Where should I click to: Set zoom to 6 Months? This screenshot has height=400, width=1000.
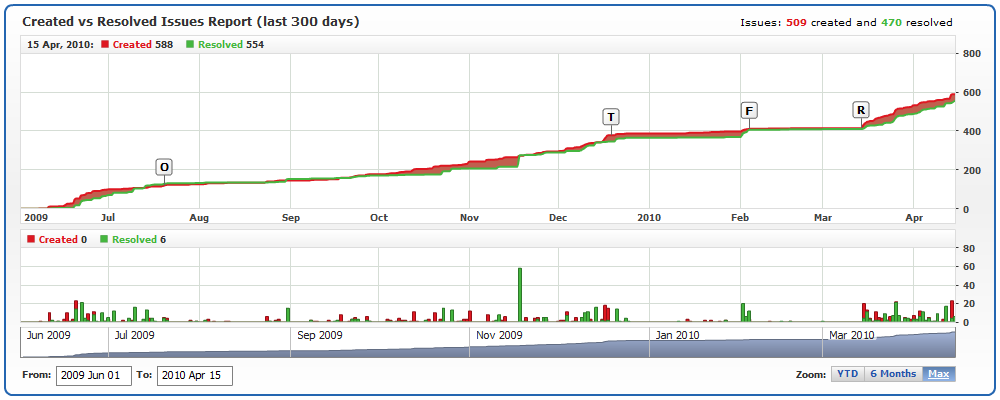[892, 374]
